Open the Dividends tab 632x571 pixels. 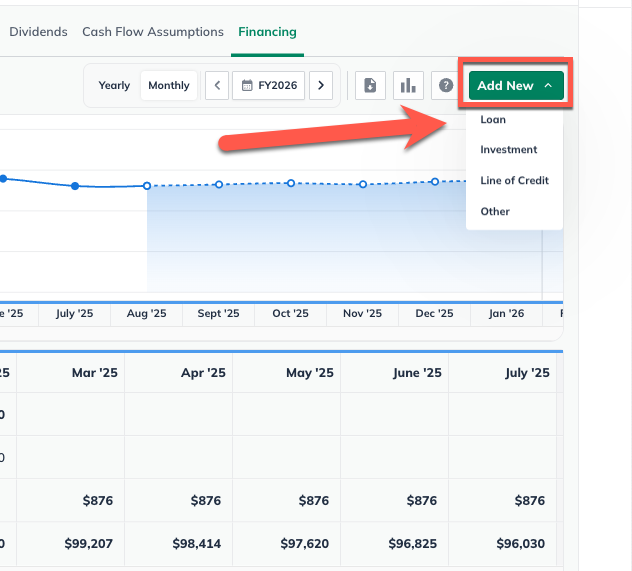click(x=38, y=32)
